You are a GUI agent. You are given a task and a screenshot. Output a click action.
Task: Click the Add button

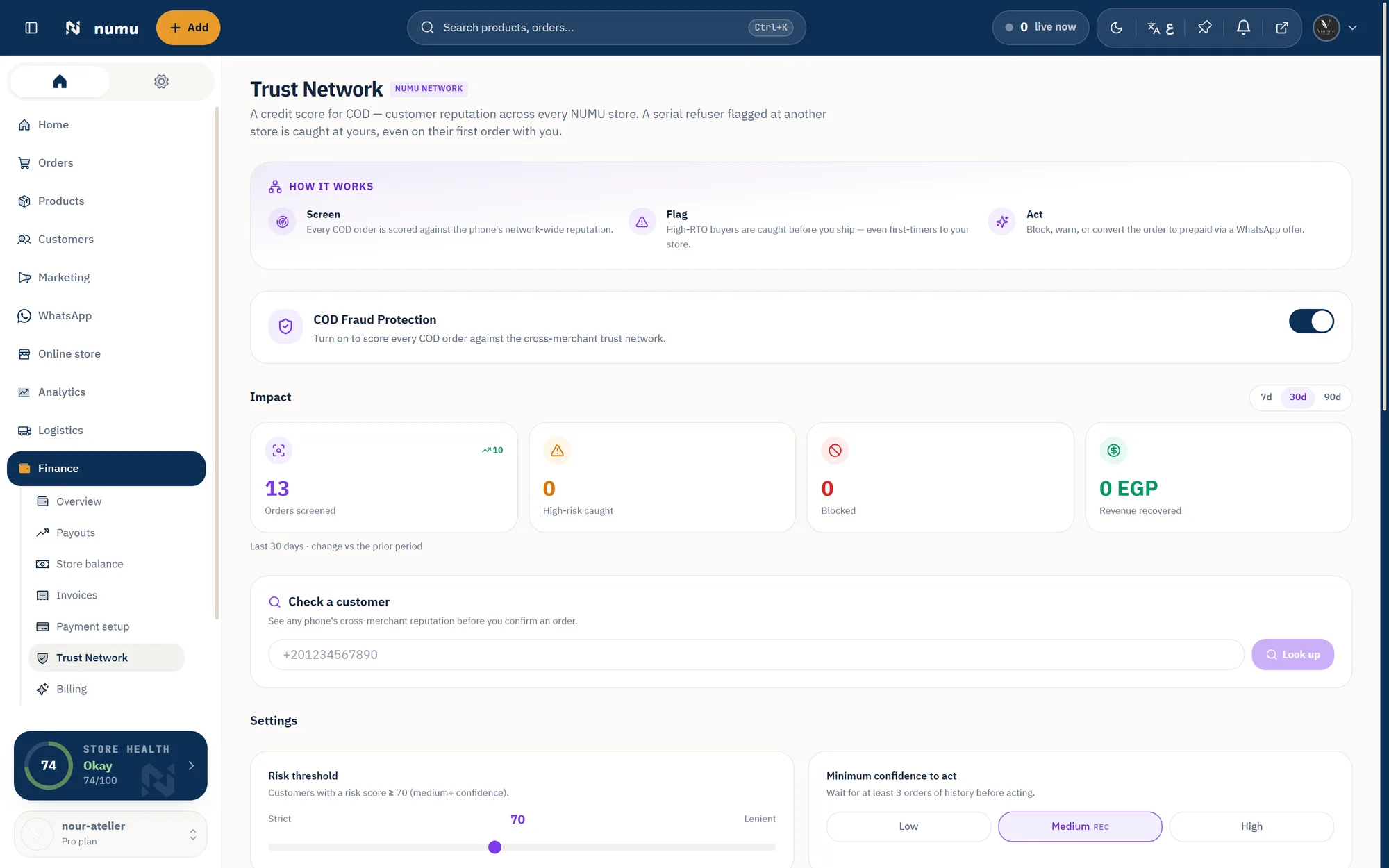[188, 28]
